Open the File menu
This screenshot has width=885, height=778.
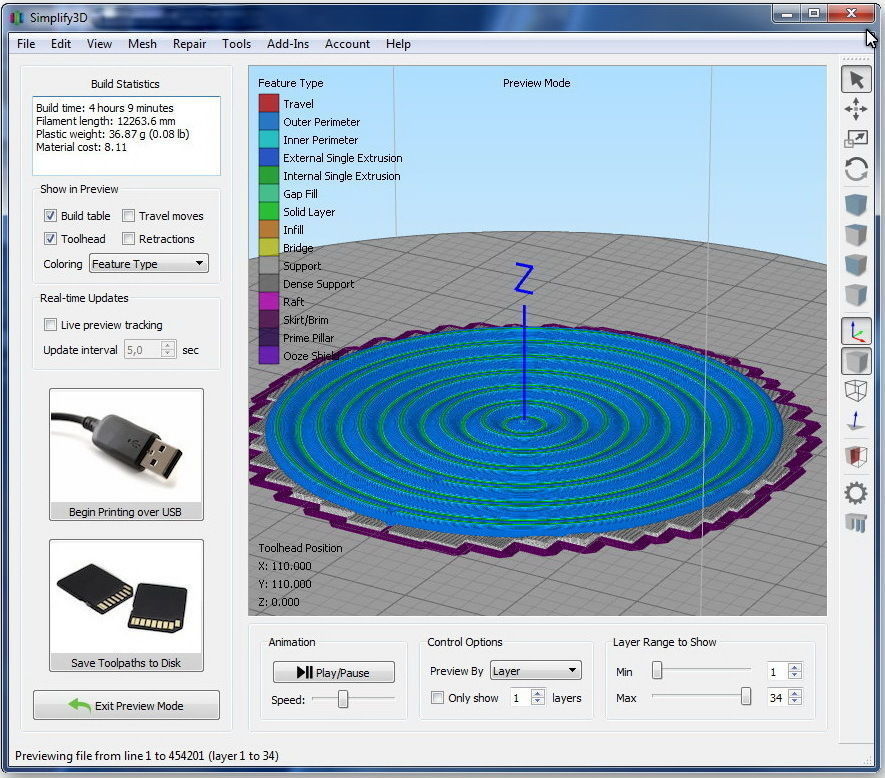pos(26,43)
